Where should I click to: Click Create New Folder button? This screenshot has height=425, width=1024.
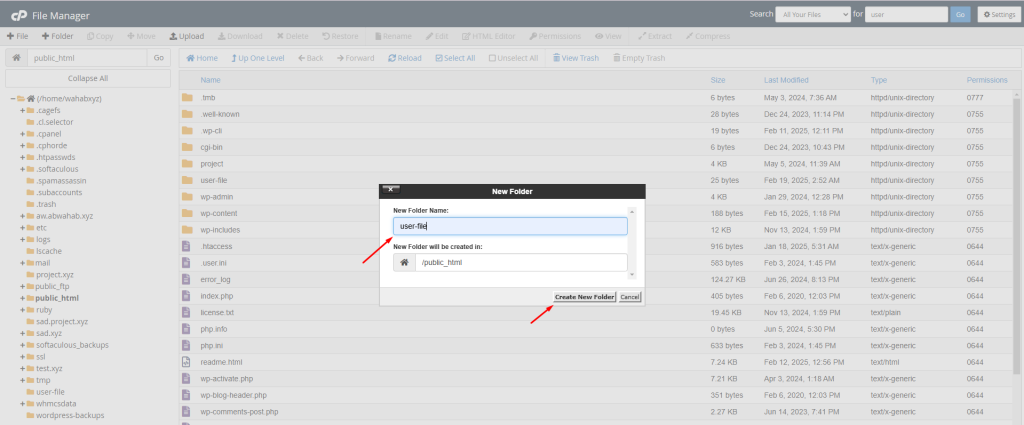pos(584,297)
